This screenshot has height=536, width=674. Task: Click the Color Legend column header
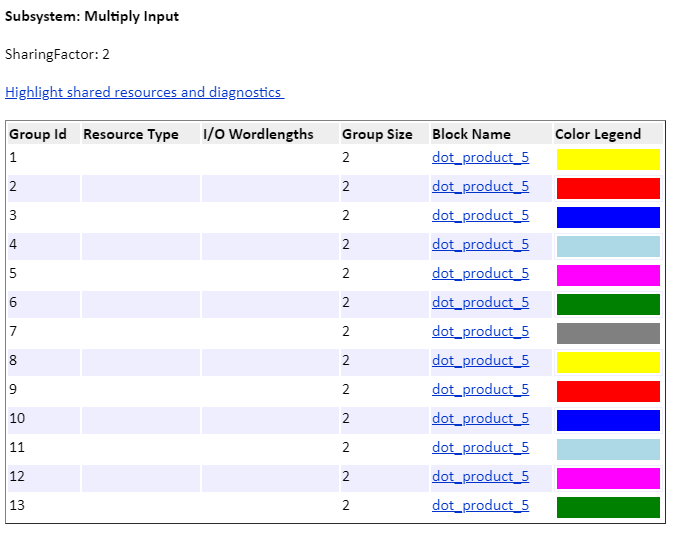click(598, 134)
